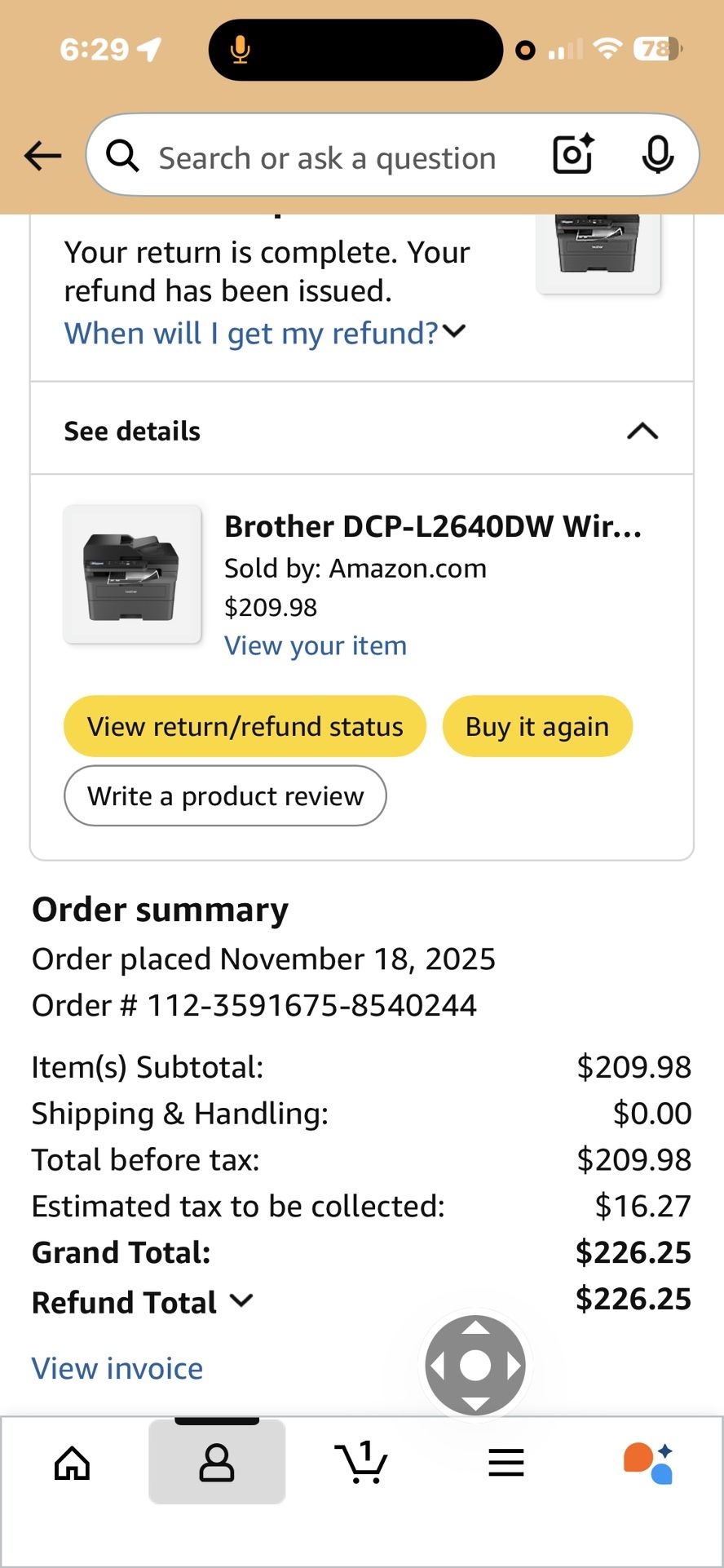This screenshot has height=1568, width=724.
Task: Tap the magnifying glass search icon
Action: [122, 156]
